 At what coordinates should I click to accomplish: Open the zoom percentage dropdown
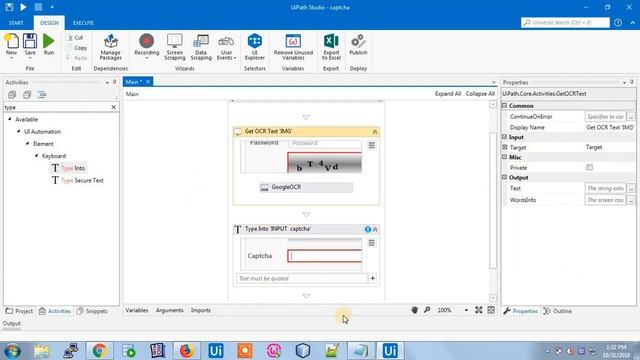click(466, 310)
